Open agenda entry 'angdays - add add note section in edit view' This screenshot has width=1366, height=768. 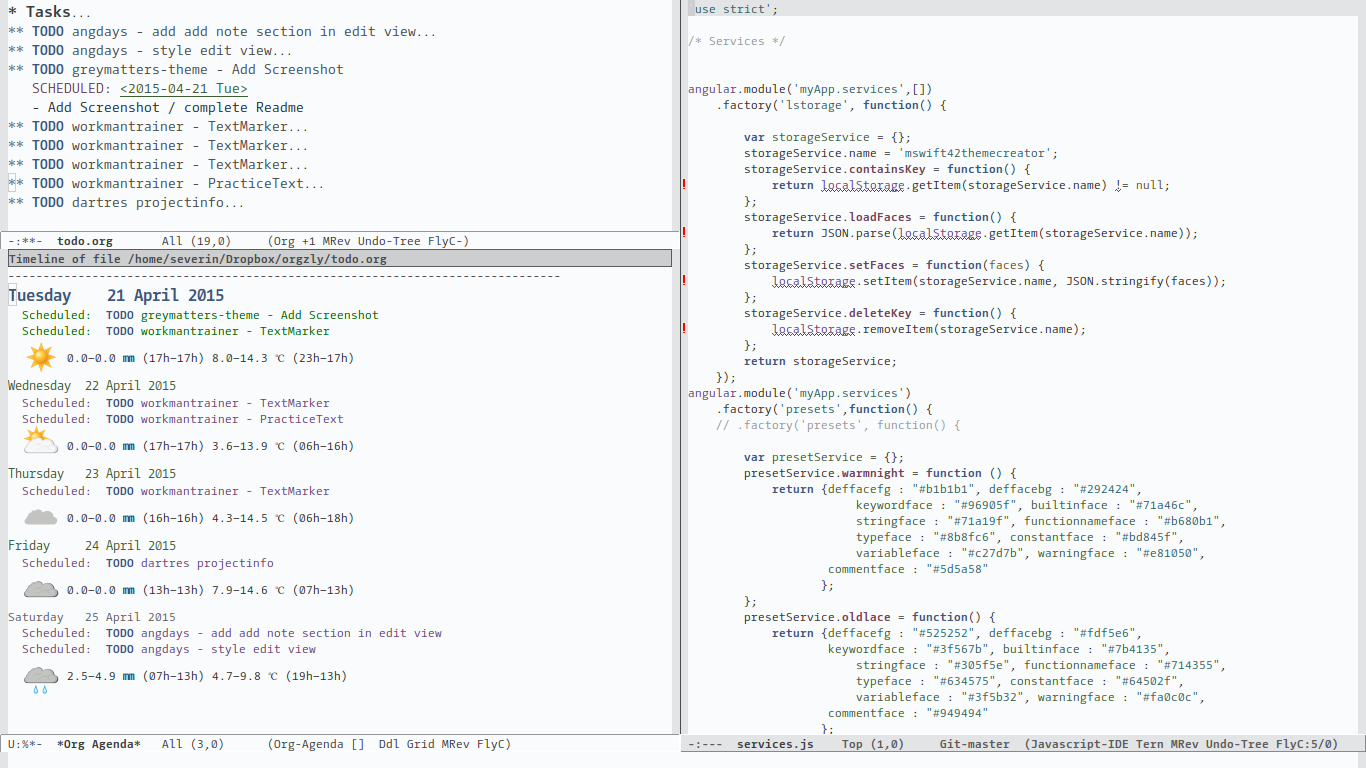tap(291, 633)
